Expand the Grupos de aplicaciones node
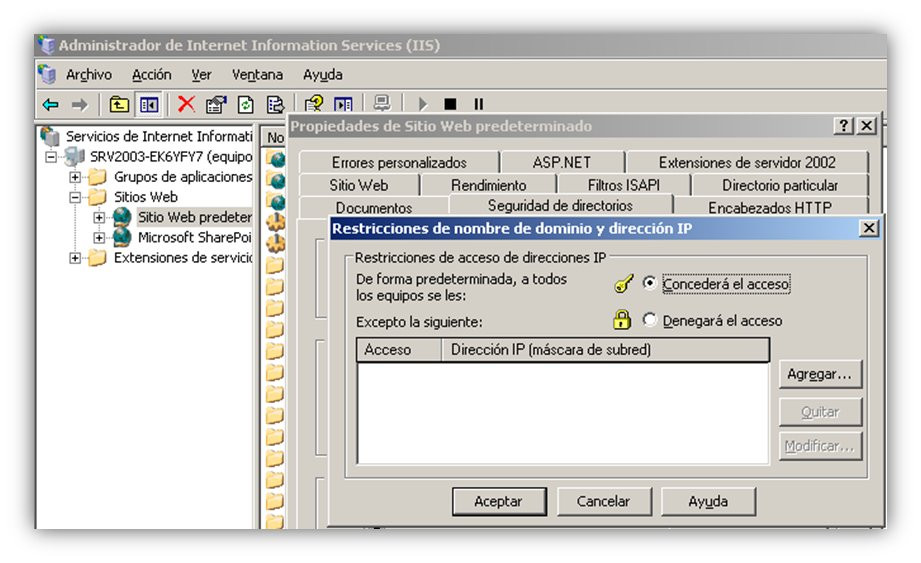Viewport: 921px width, 563px height. point(75,177)
